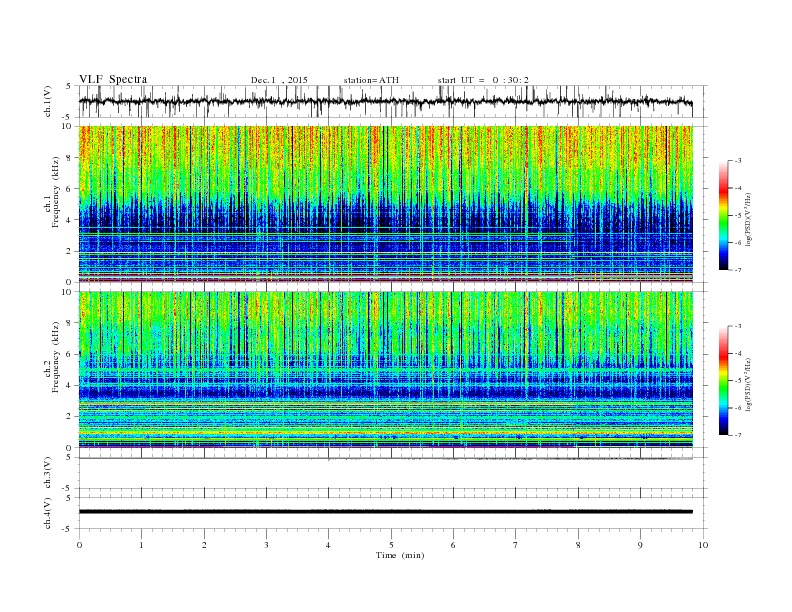Click the "-5" tick on ch.2 colorbar
Image resolution: width=792 pixels, height=612 pixels.
click(737, 381)
